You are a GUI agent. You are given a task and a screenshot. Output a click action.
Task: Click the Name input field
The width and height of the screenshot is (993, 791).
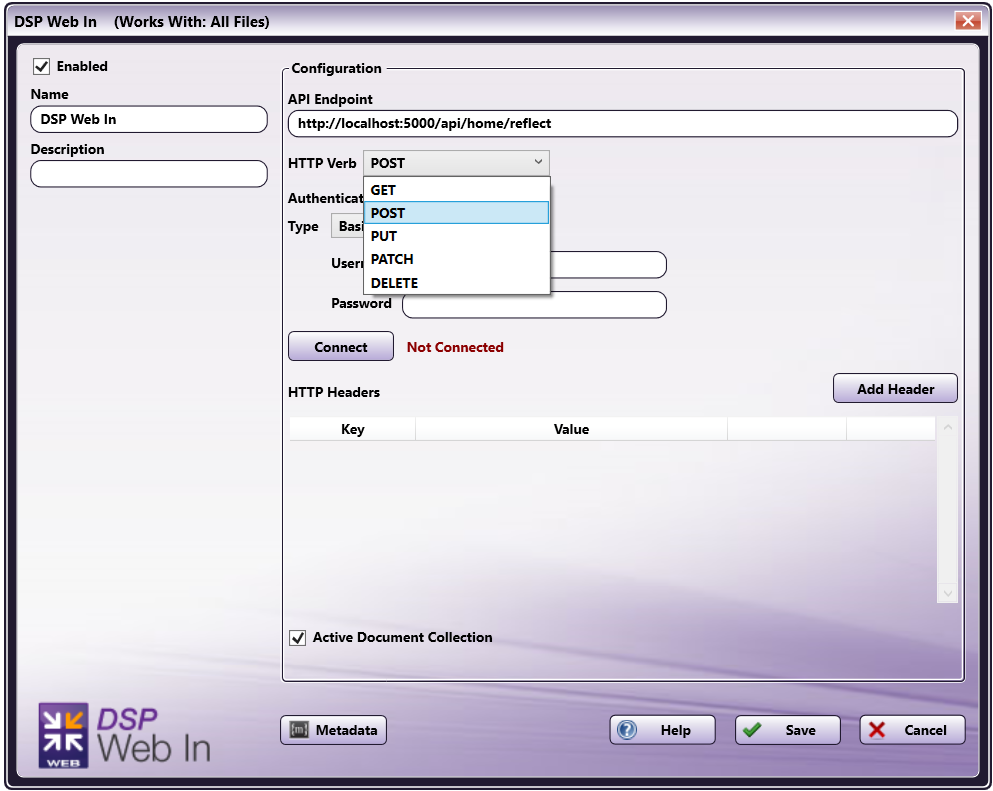click(149, 119)
